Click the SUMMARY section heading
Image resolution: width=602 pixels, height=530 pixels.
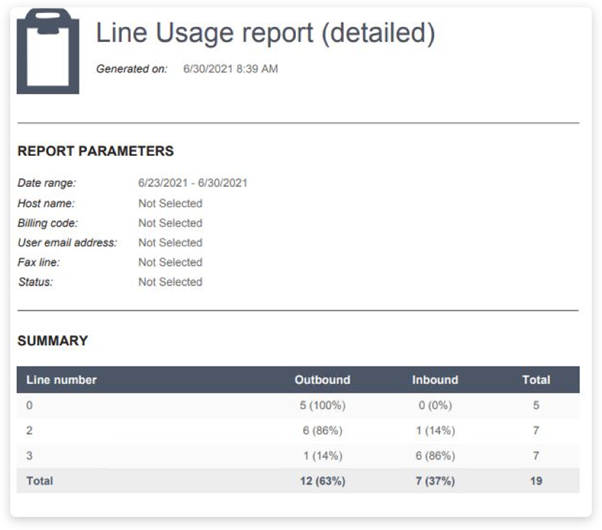tap(53, 341)
